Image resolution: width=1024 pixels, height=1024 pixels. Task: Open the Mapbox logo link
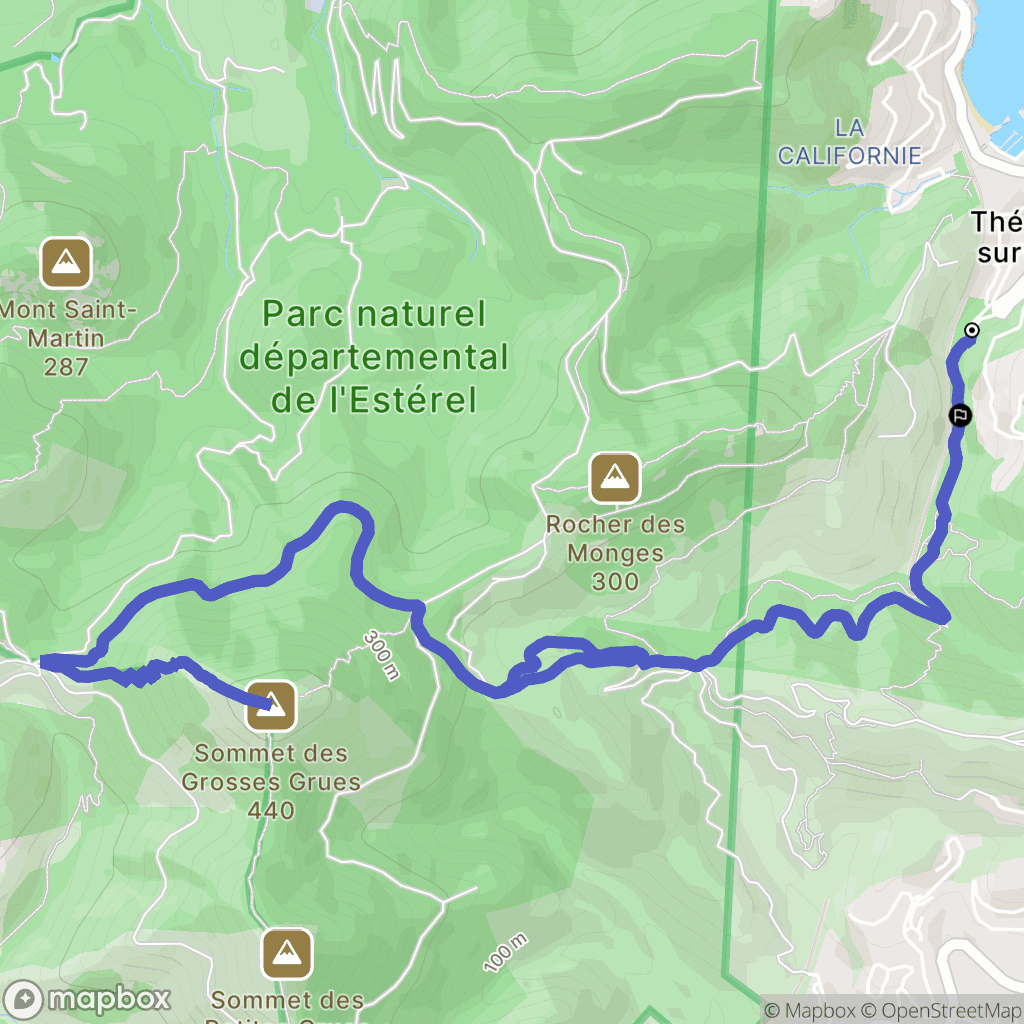[x=87, y=999]
